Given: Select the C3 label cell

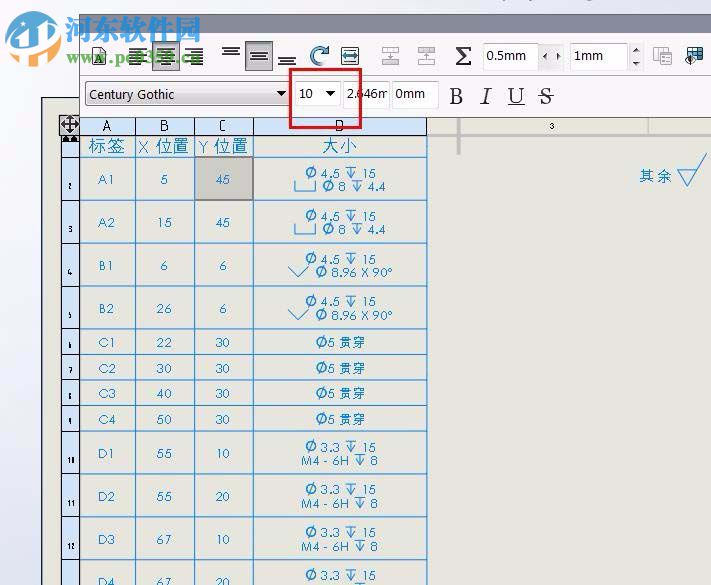Looking at the screenshot, I should pyautogui.click(x=107, y=393).
